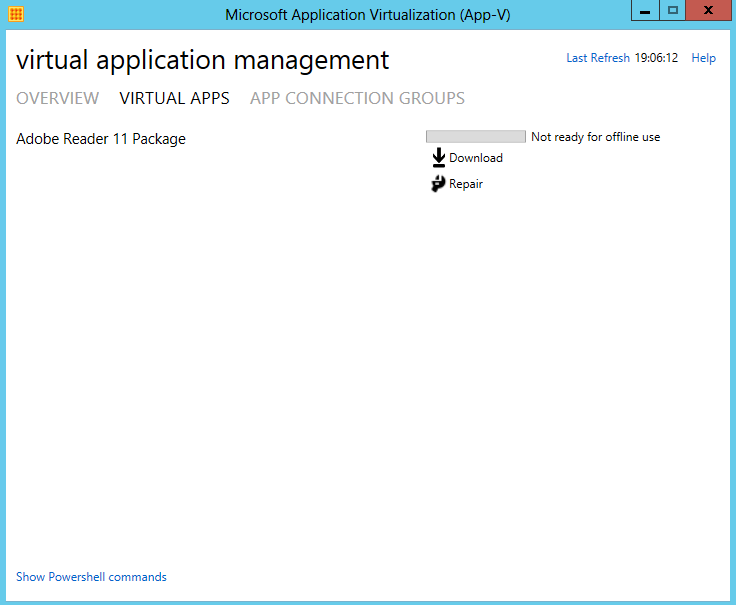Minimize the App-V window
The image size is (736, 605).
pos(645,10)
